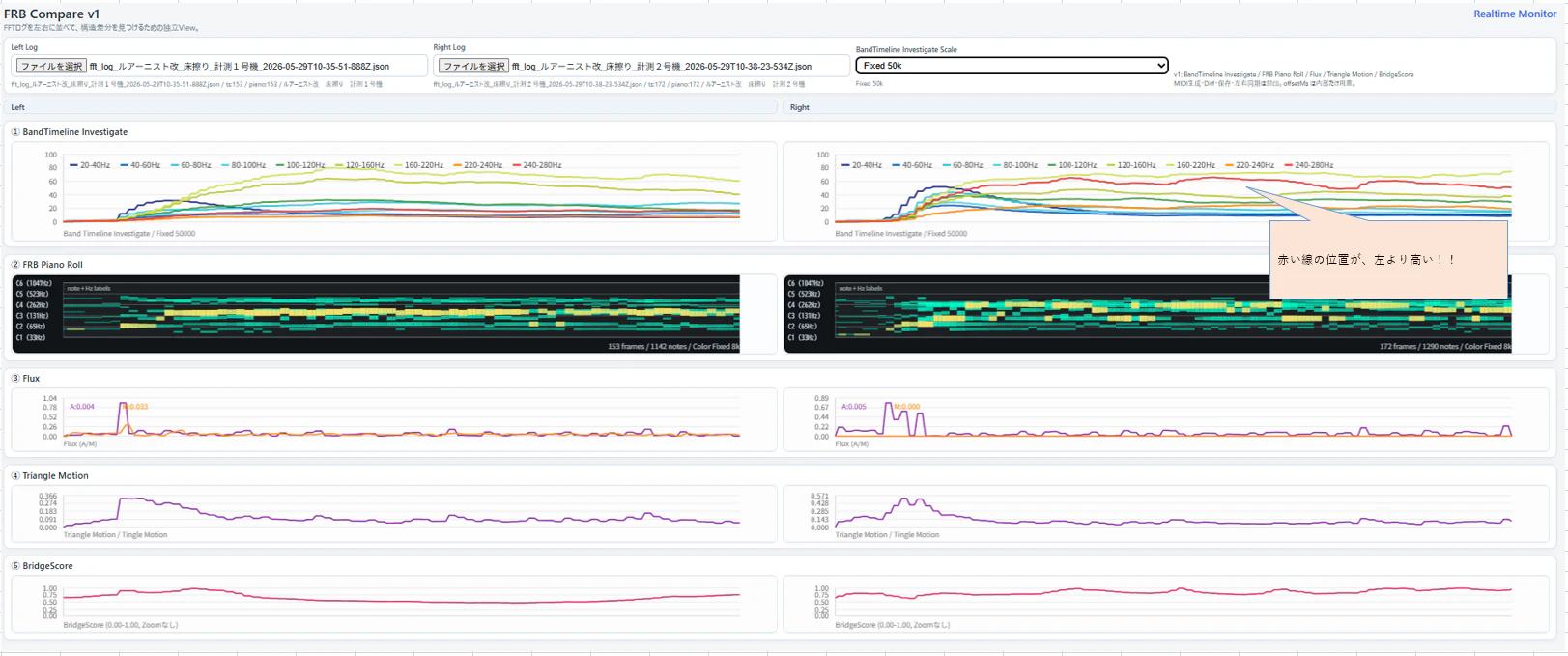This screenshot has width=1568, height=656.
Task: Click the Right Log file select button
Action: point(472,66)
